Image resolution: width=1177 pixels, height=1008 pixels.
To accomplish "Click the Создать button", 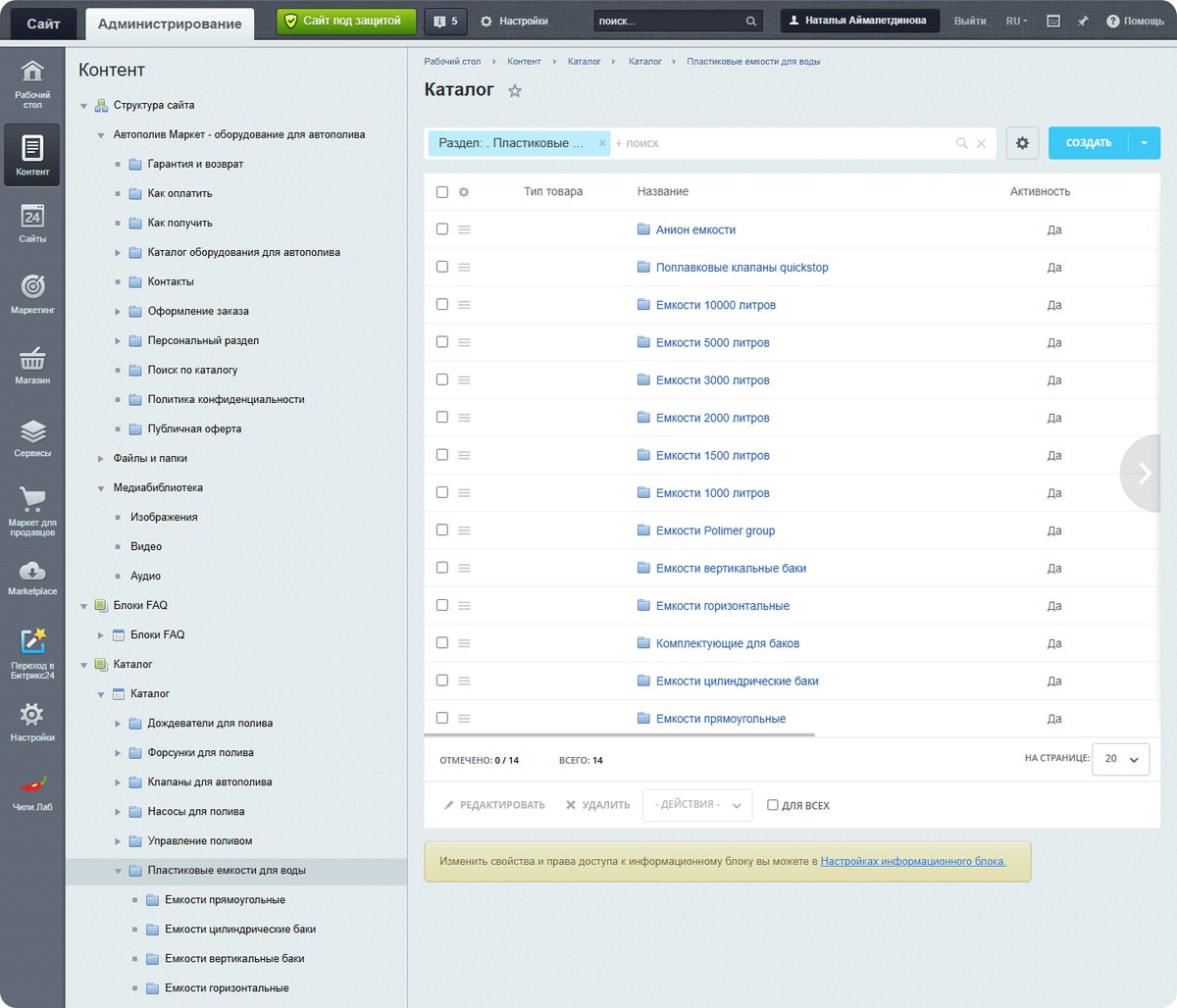I will [x=1089, y=143].
